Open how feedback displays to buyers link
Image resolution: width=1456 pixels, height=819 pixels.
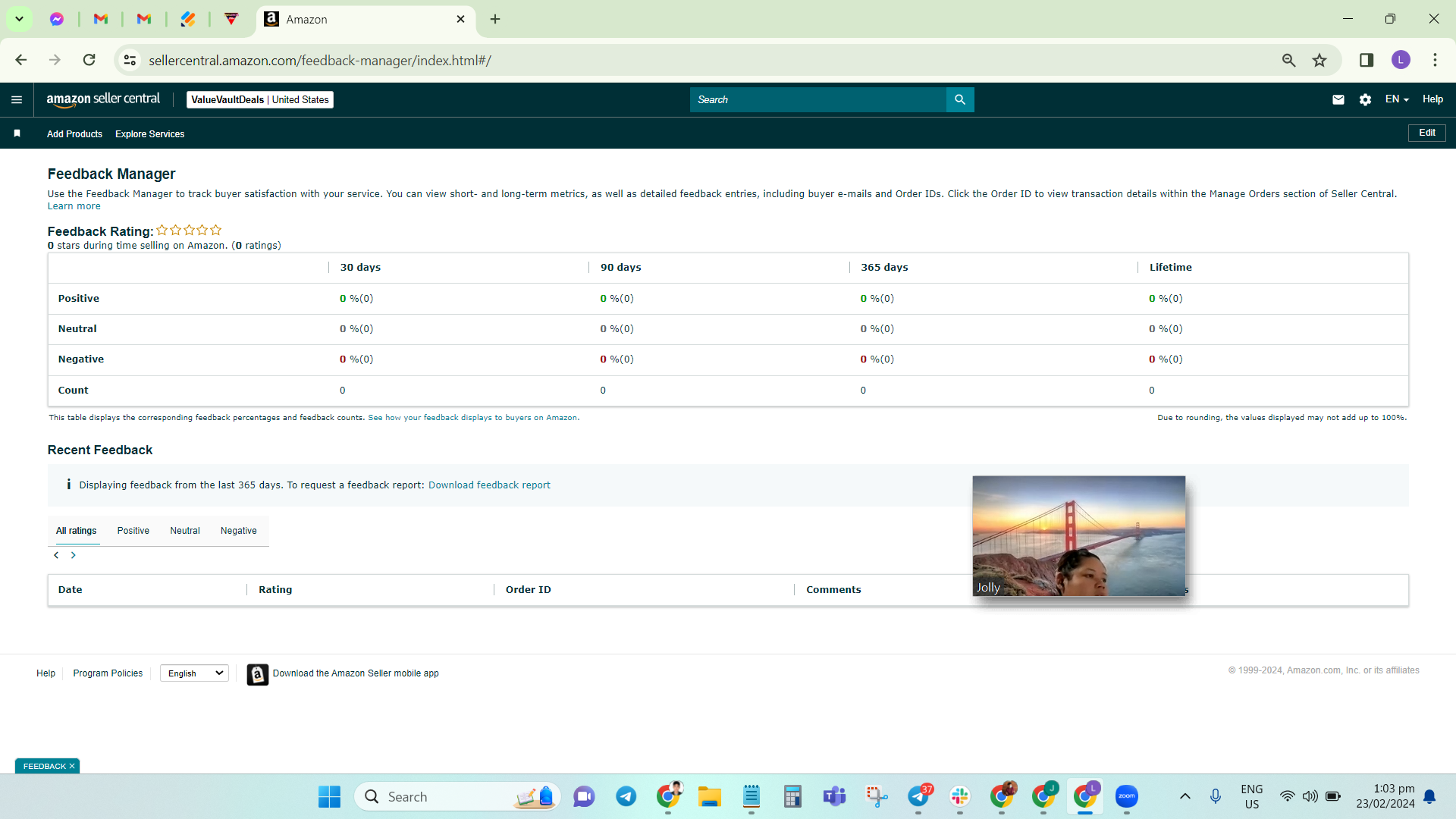point(473,418)
